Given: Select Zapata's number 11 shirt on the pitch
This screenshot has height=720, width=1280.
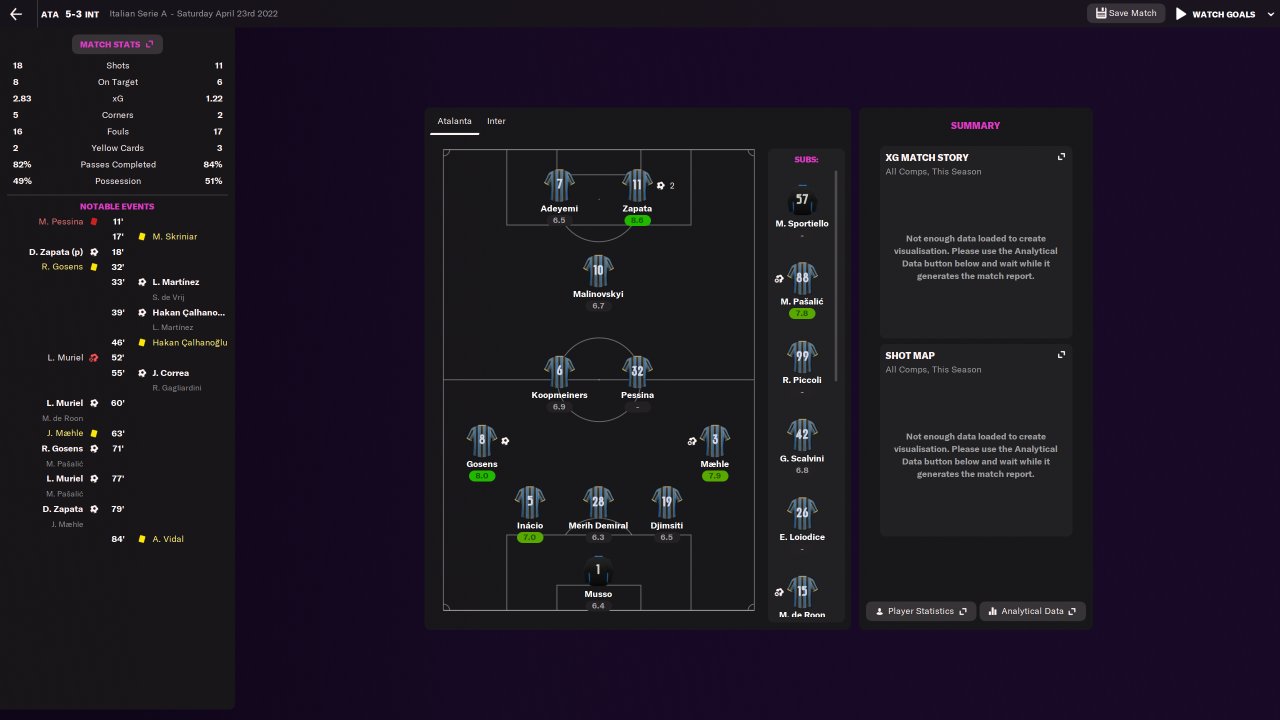Looking at the screenshot, I should click(637, 185).
